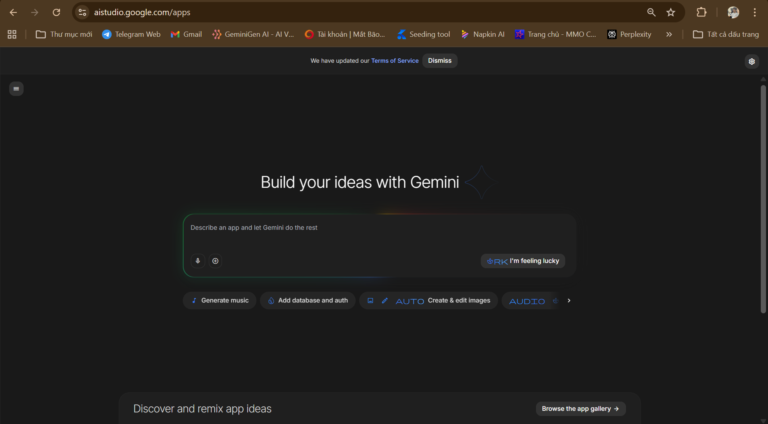Open the Thư mục mới bookmark folder
The height and width of the screenshot is (424, 768).
64,34
